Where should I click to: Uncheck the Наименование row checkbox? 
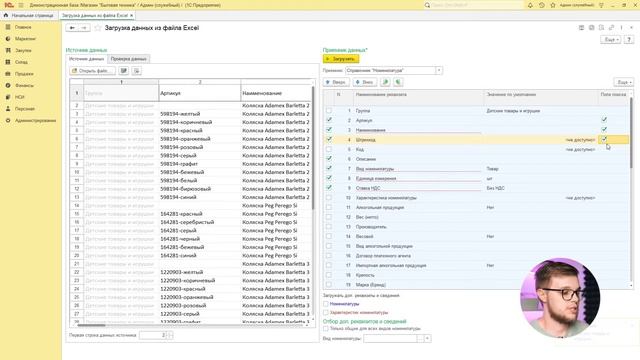pos(329,130)
